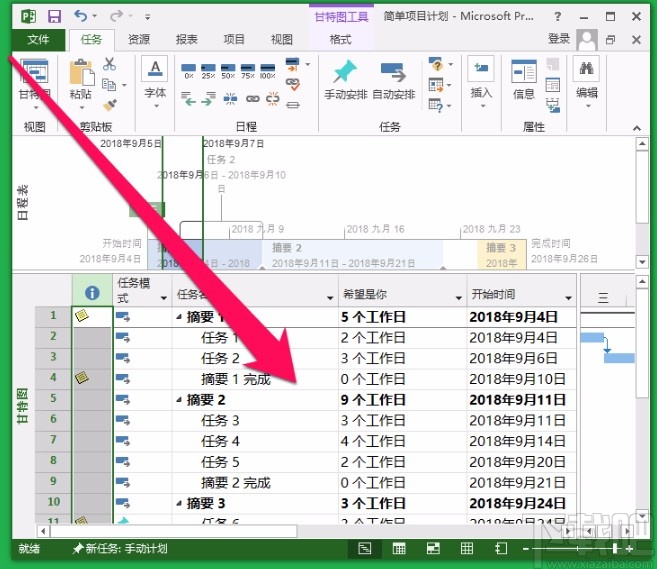The image size is (657, 569).
Task: Click the note icon on row 4
Action: pos(82,378)
